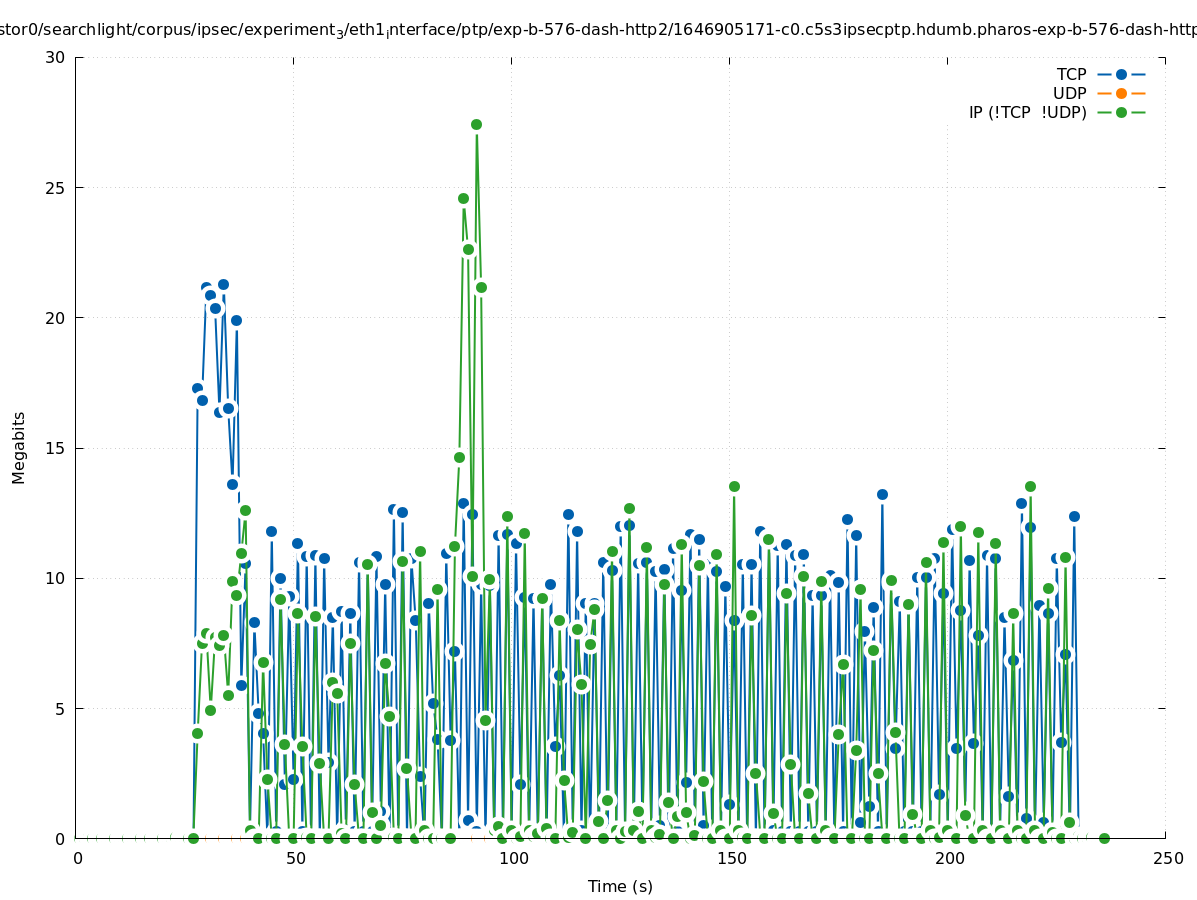Click the green IP legend marker
This screenshot has width=1197, height=900.
pyautogui.click(x=1121, y=113)
